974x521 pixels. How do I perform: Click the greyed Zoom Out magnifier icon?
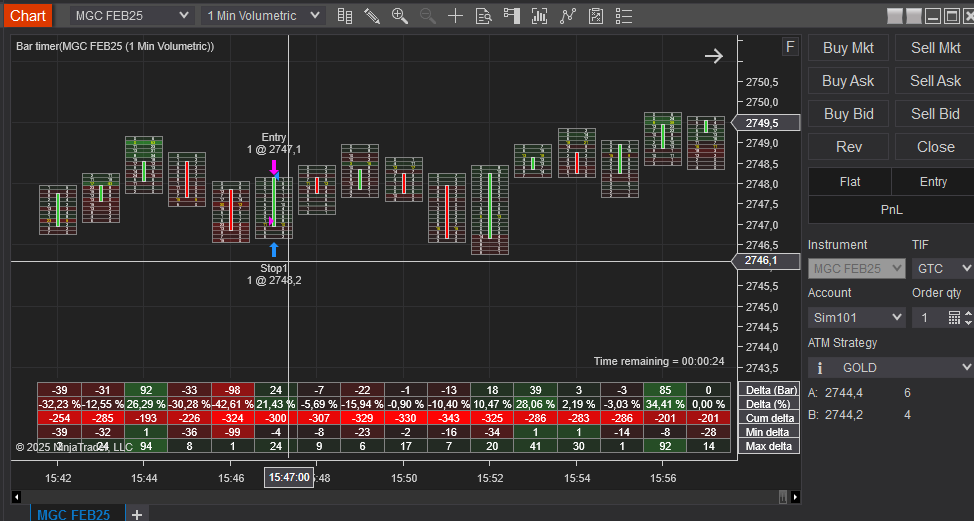pyautogui.click(x=428, y=16)
